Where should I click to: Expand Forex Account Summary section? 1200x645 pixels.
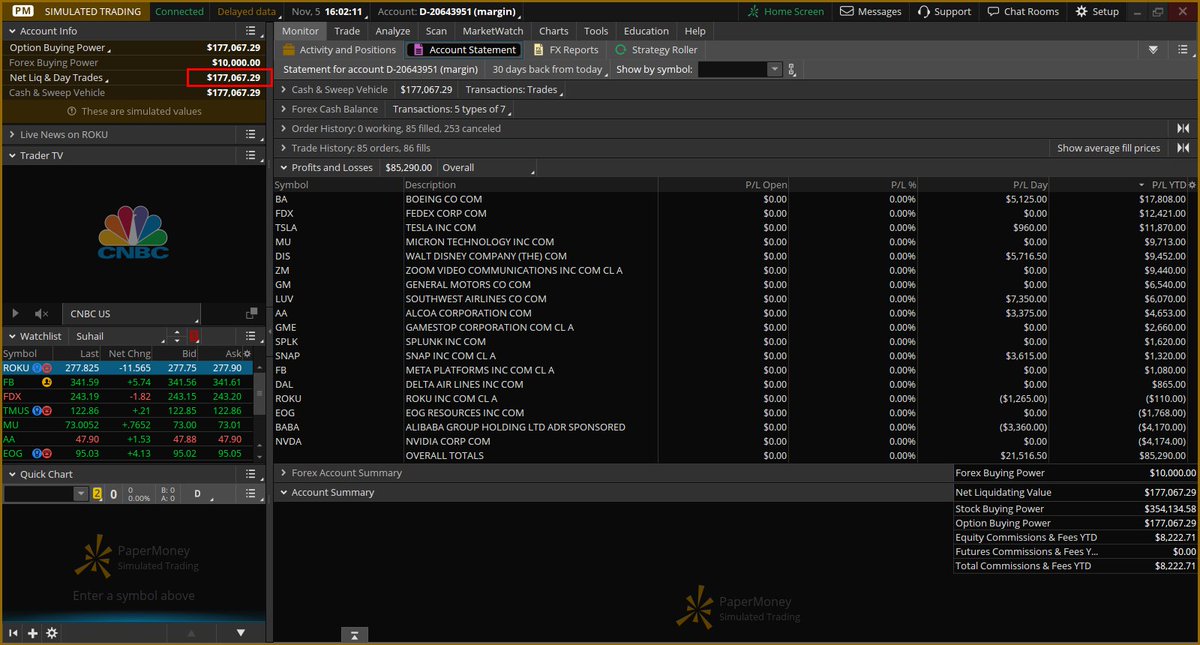(x=284, y=473)
